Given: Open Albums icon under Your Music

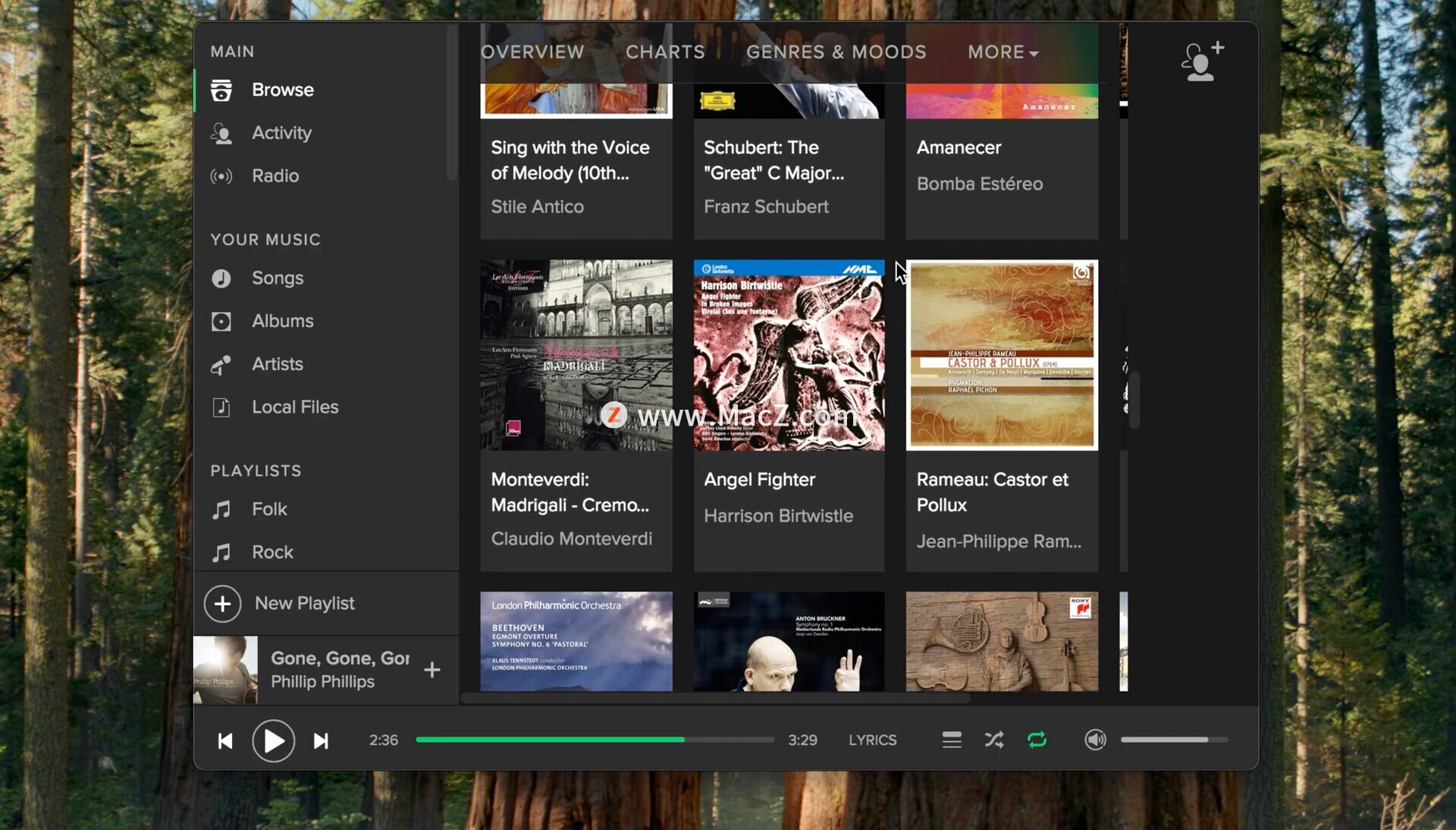Looking at the screenshot, I should [221, 322].
